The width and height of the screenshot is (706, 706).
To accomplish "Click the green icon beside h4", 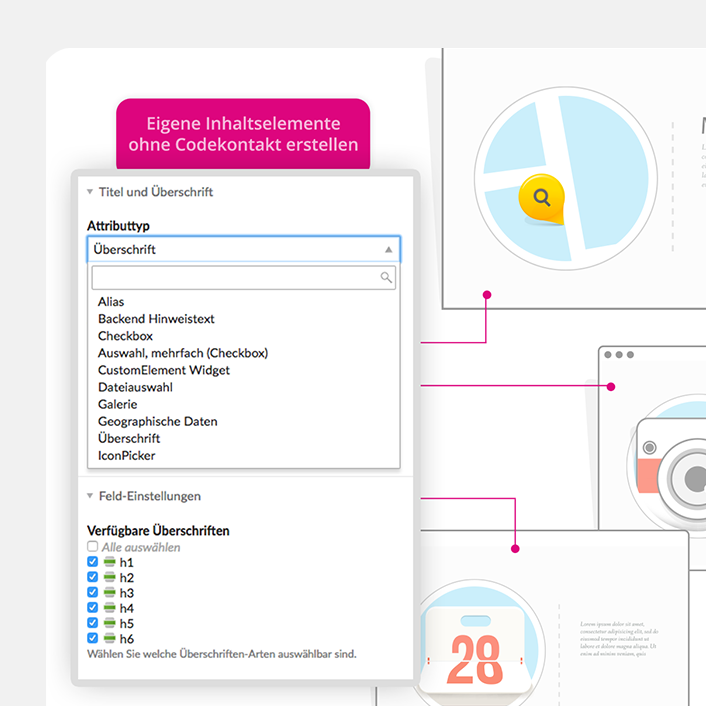I will pos(109,608).
